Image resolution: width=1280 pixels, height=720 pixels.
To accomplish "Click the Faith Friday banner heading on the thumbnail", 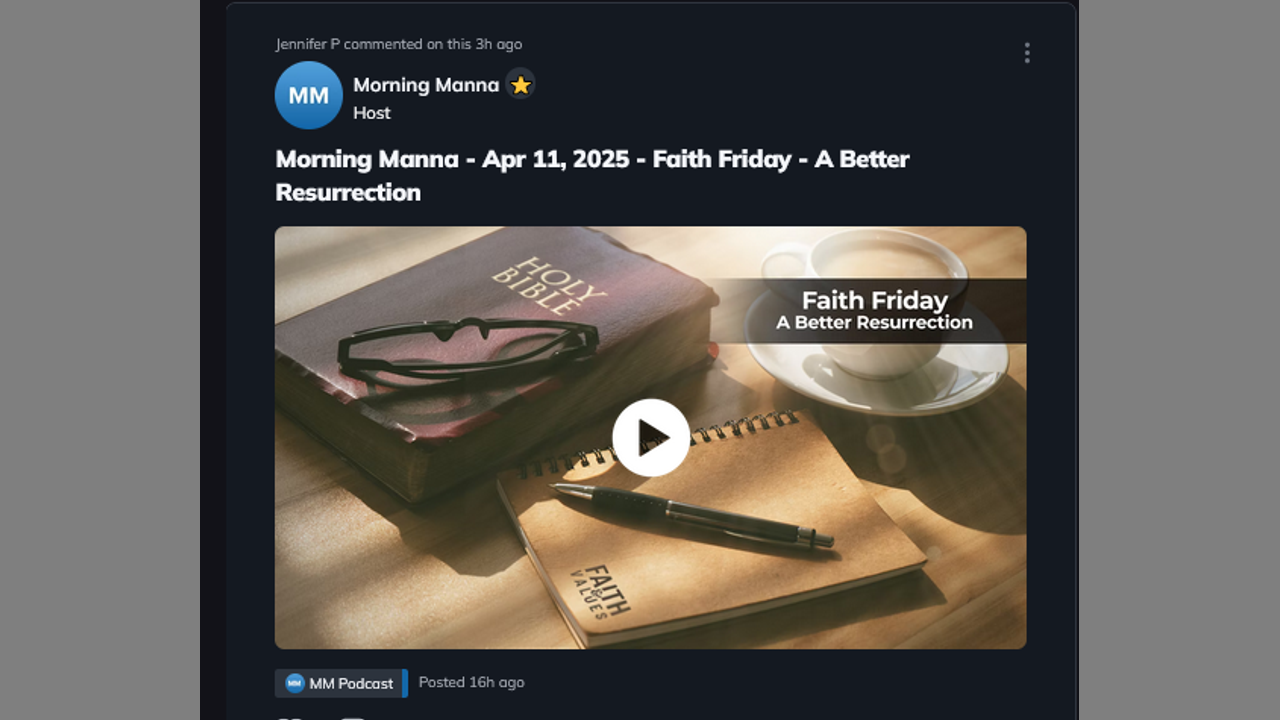I will 875,300.
